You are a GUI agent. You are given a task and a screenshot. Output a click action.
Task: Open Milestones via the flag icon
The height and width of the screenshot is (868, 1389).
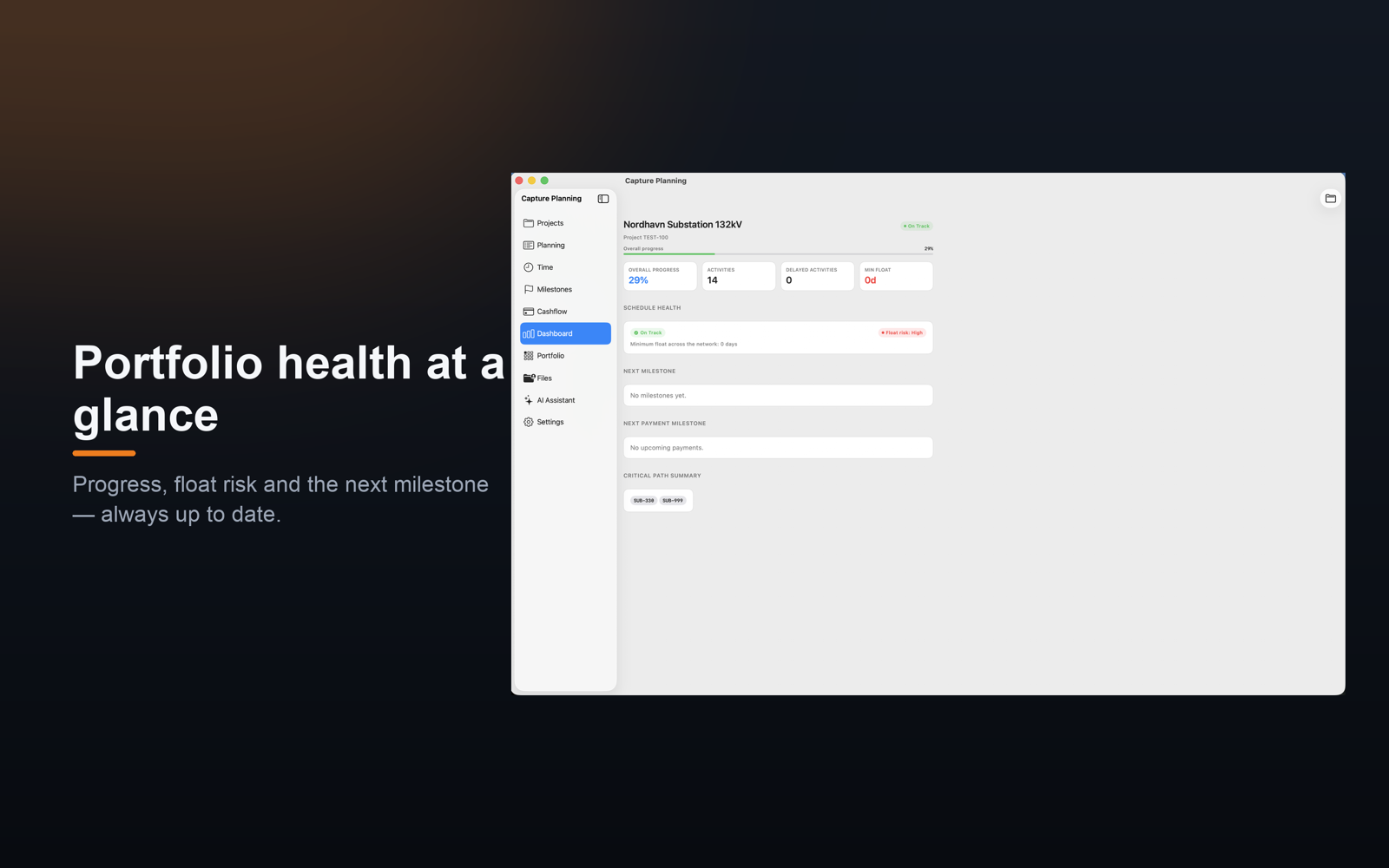(x=528, y=289)
